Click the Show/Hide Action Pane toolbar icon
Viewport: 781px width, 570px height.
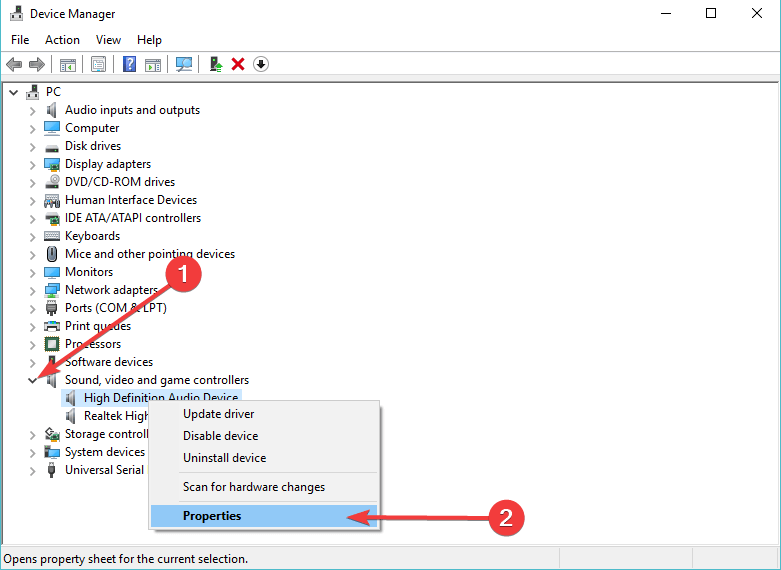pos(153,64)
